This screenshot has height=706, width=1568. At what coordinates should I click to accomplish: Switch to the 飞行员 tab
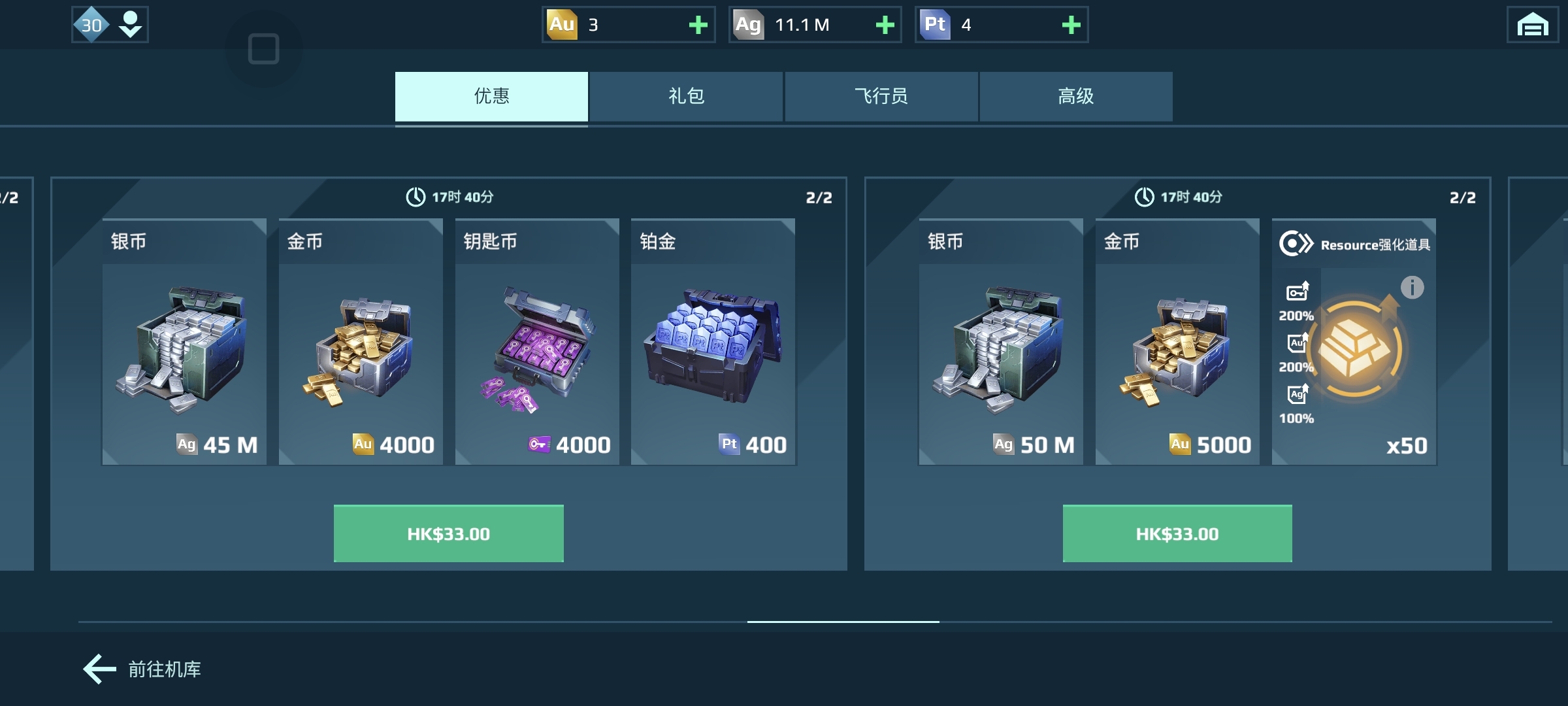[881, 96]
